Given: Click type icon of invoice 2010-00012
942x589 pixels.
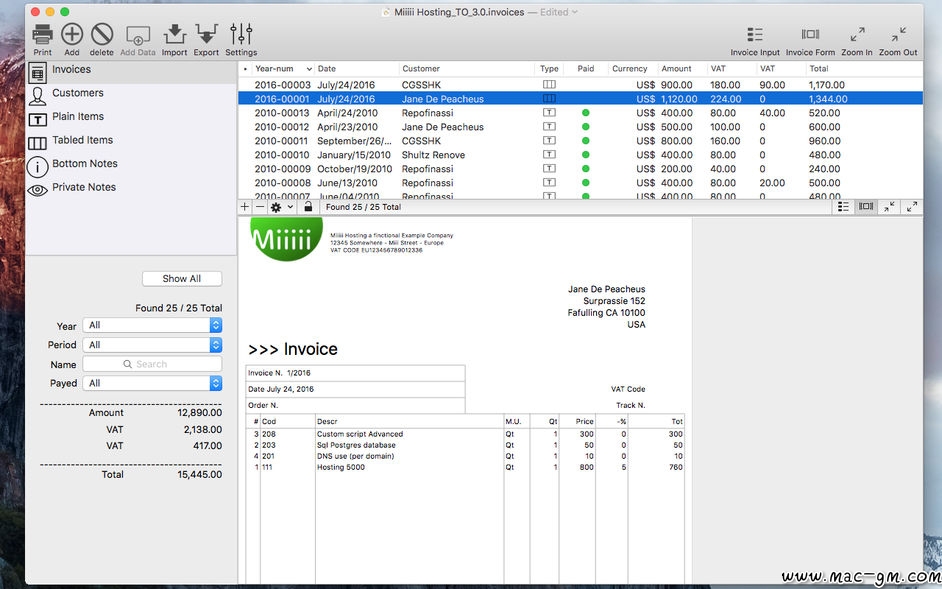Looking at the screenshot, I should click(x=549, y=127).
